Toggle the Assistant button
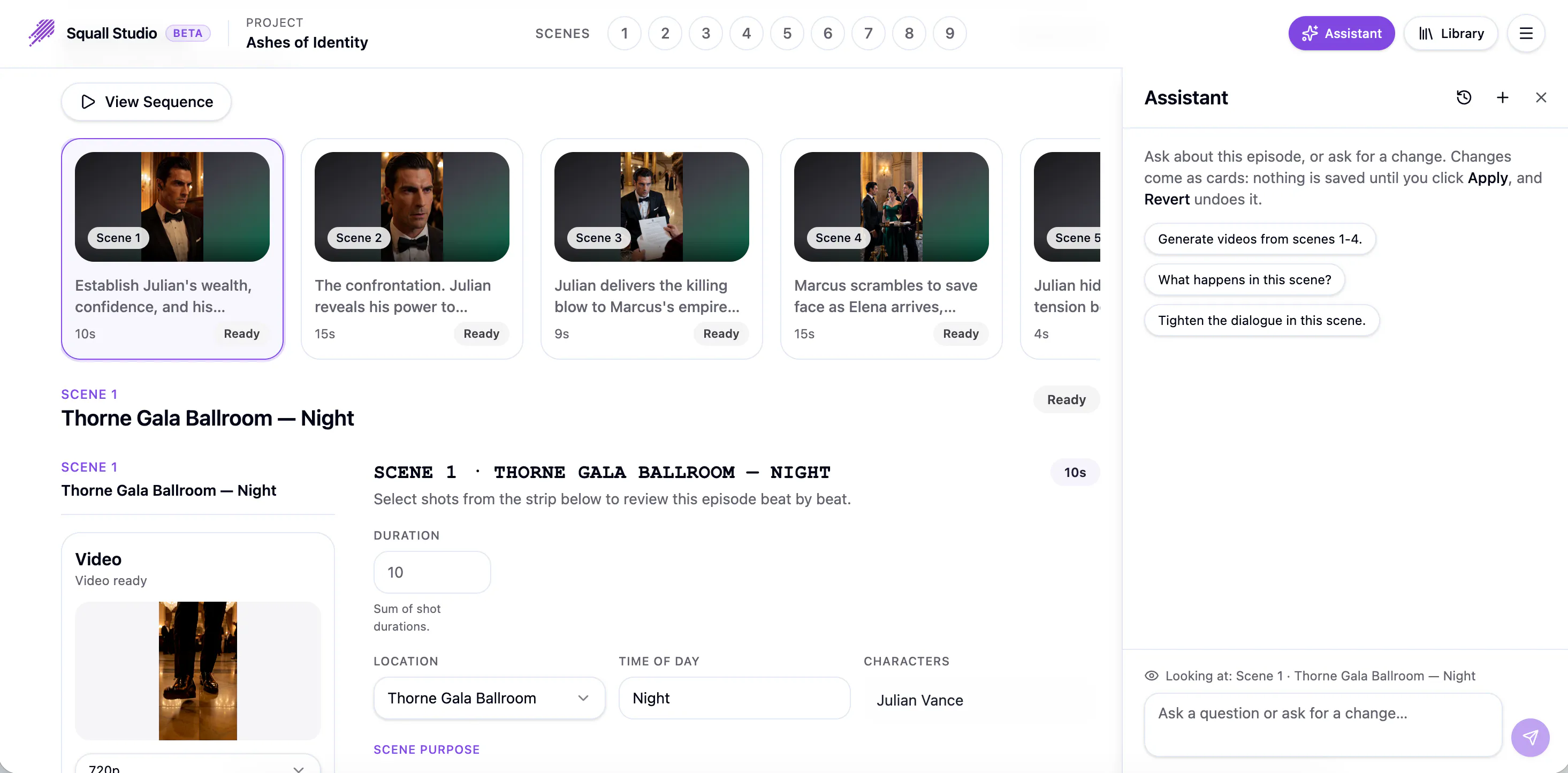The image size is (1568, 773). [x=1341, y=34]
